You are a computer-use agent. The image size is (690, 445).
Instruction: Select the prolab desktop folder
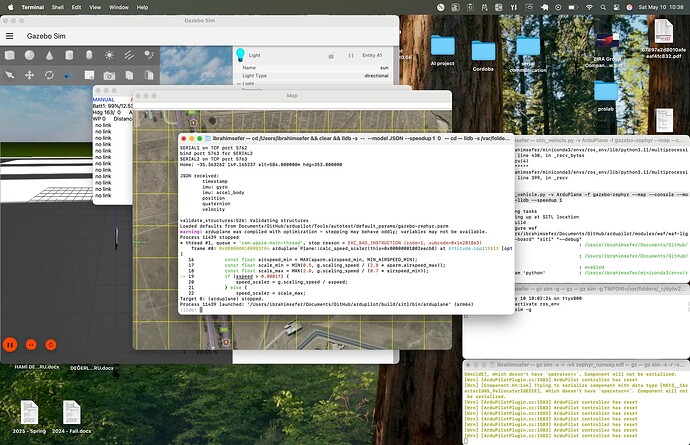606,96
